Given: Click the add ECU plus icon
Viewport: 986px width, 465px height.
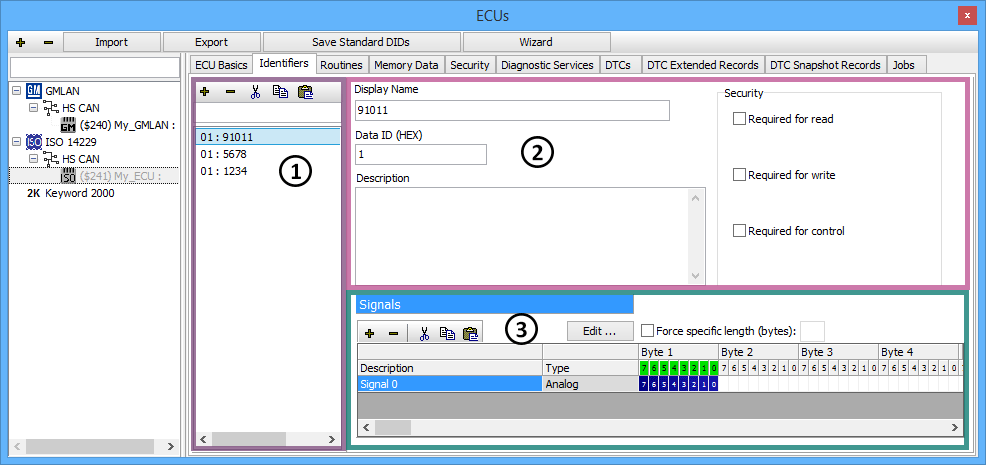Looking at the screenshot, I should pos(20,42).
